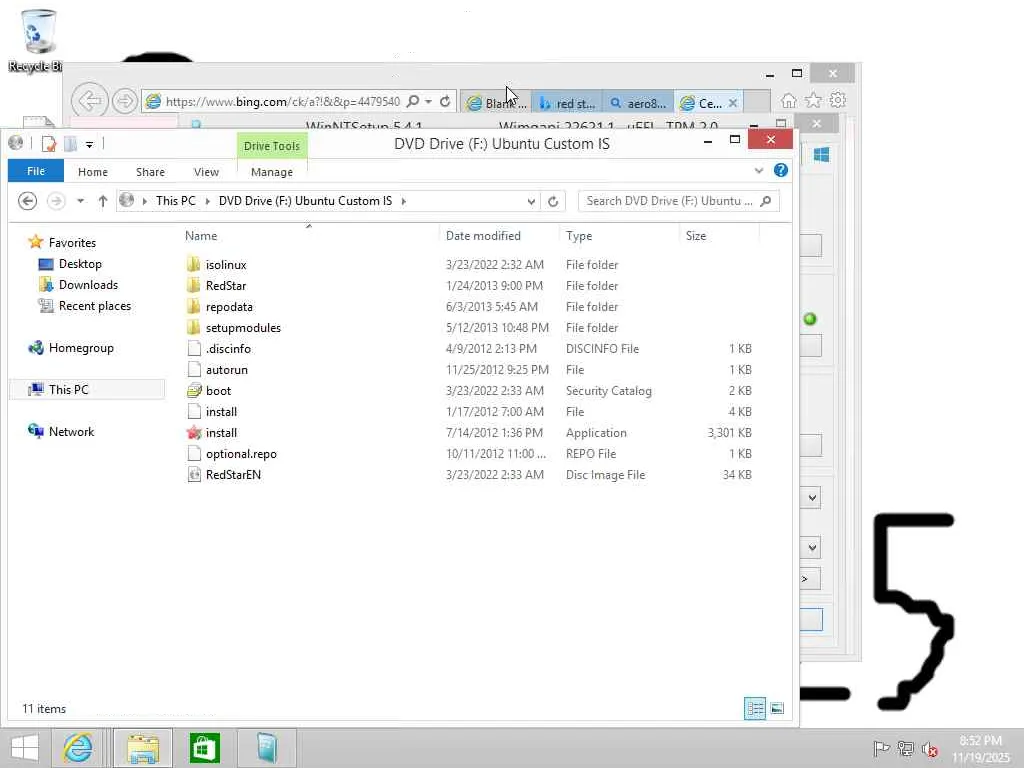Select boot security catalog file
Viewport: 1024px width, 768px height.
tap(218, 391)
